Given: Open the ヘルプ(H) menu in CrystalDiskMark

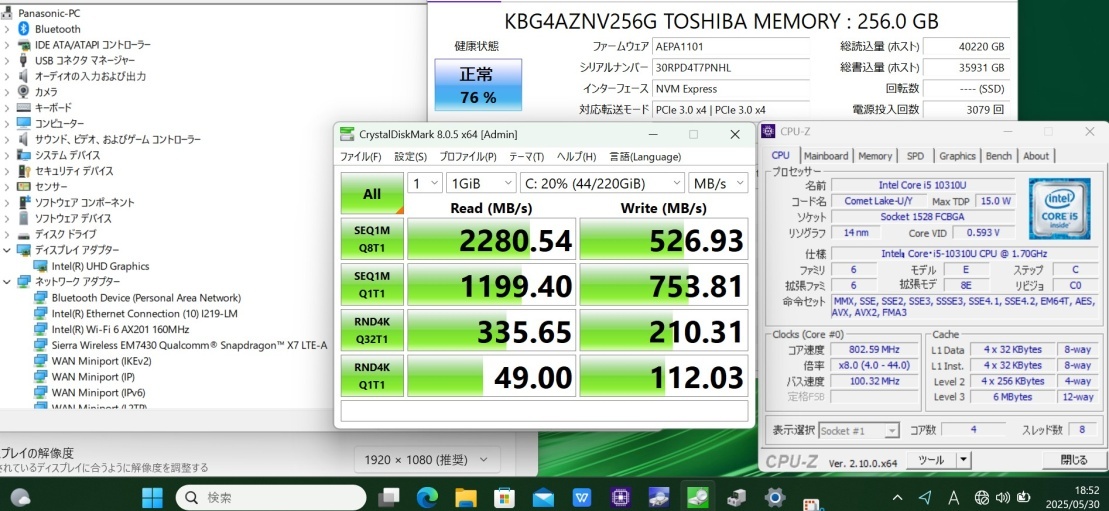Looking at the screenshot, I should pyautogui.click(x=576, y=156).
